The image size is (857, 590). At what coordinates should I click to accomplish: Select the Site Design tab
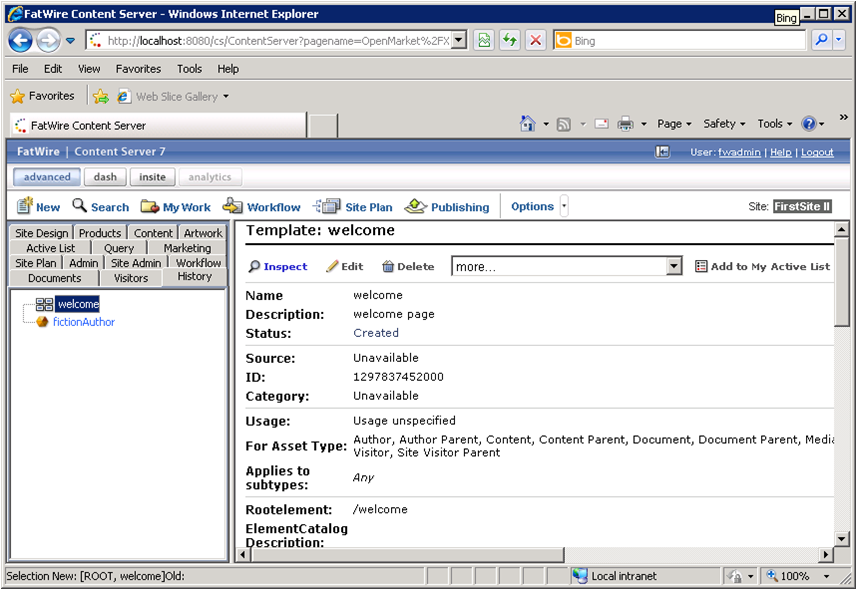point(42,233)
